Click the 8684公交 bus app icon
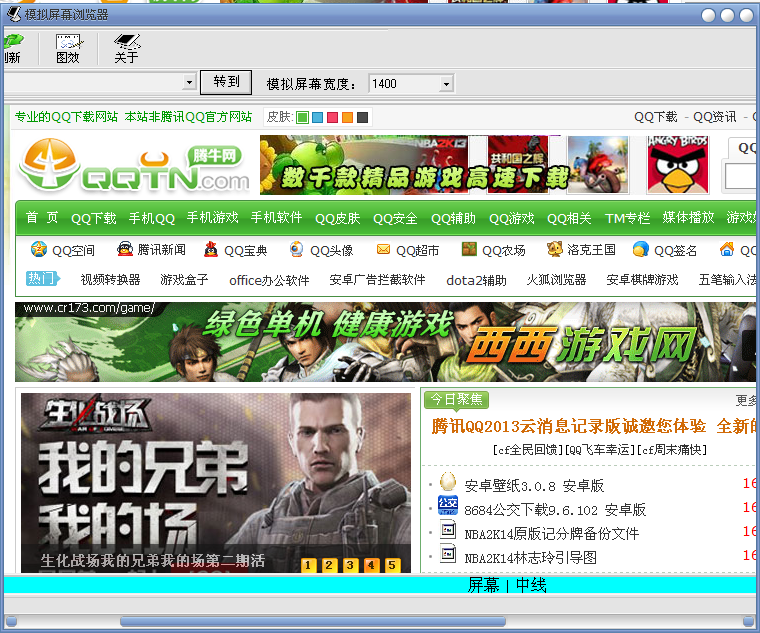 (448, 505)
